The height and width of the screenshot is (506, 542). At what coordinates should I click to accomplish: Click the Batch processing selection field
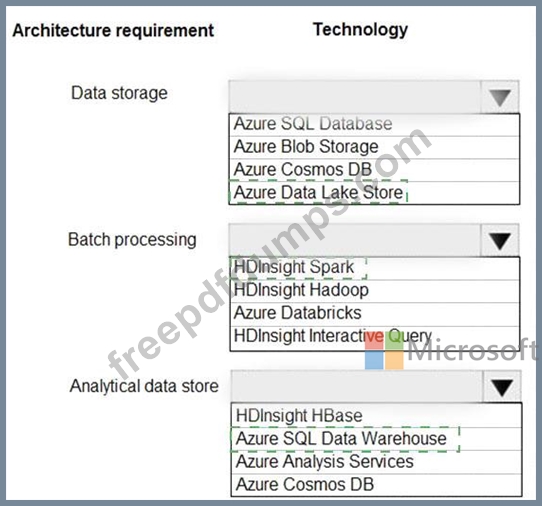pyautogui.click(x=355, y=240)
